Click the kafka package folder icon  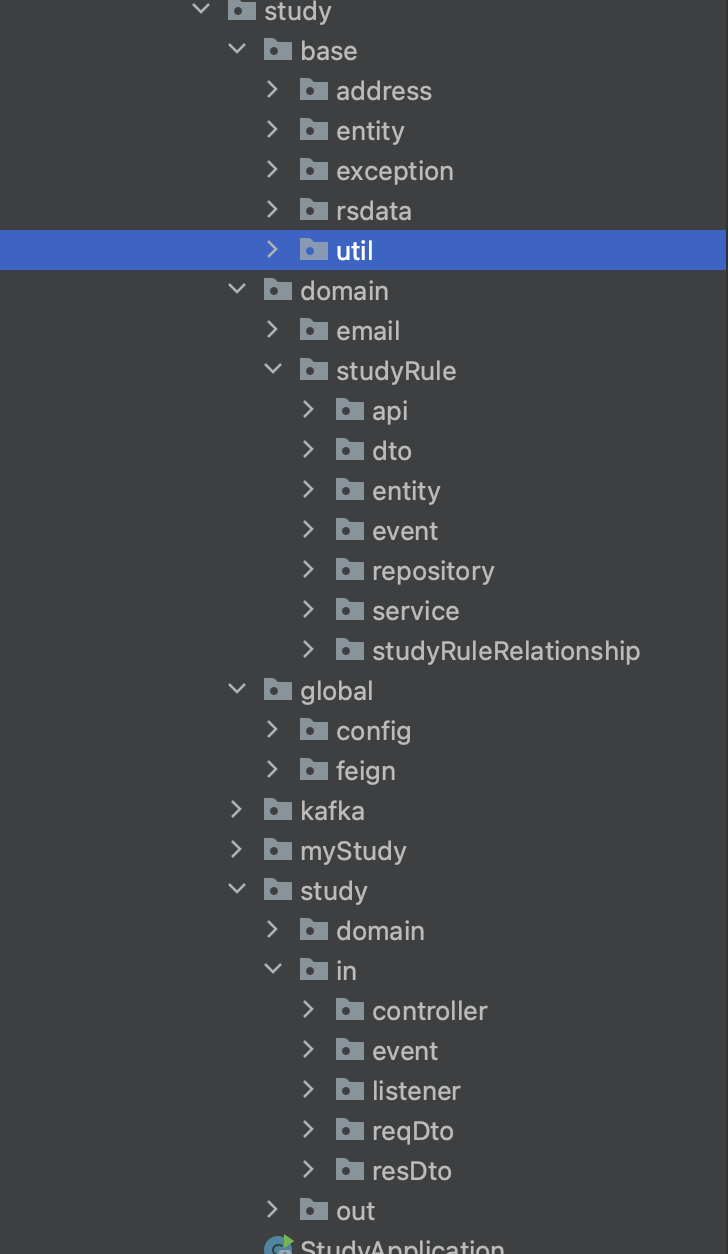pos(277,809)
